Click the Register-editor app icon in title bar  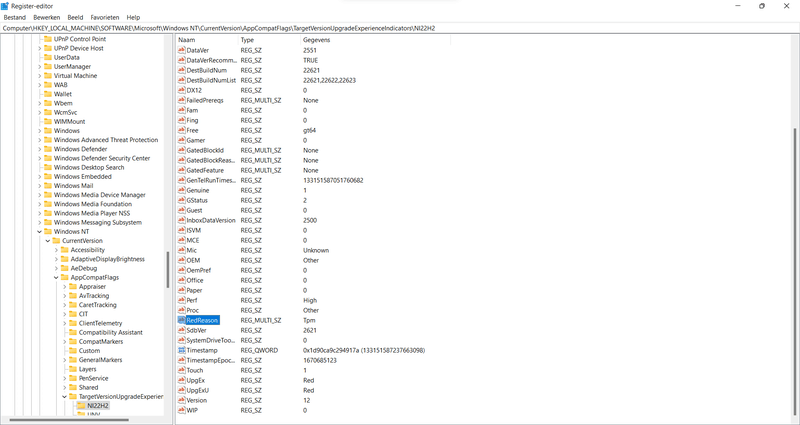[x=5, y=6]
